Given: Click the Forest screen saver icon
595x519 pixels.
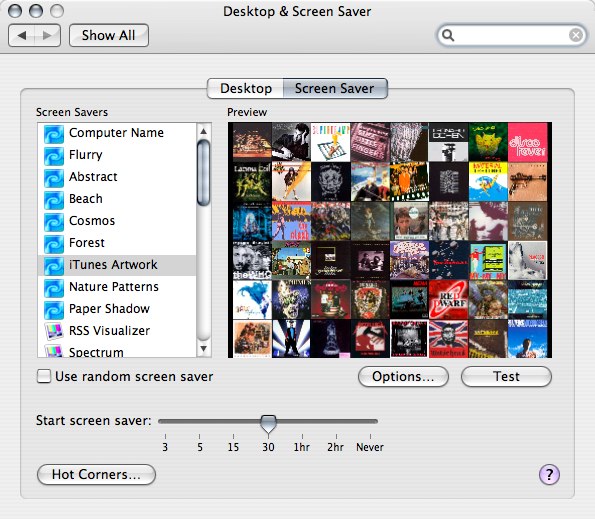Looking at the screenshot, I should pyautogui.click(x=54, y=243).
